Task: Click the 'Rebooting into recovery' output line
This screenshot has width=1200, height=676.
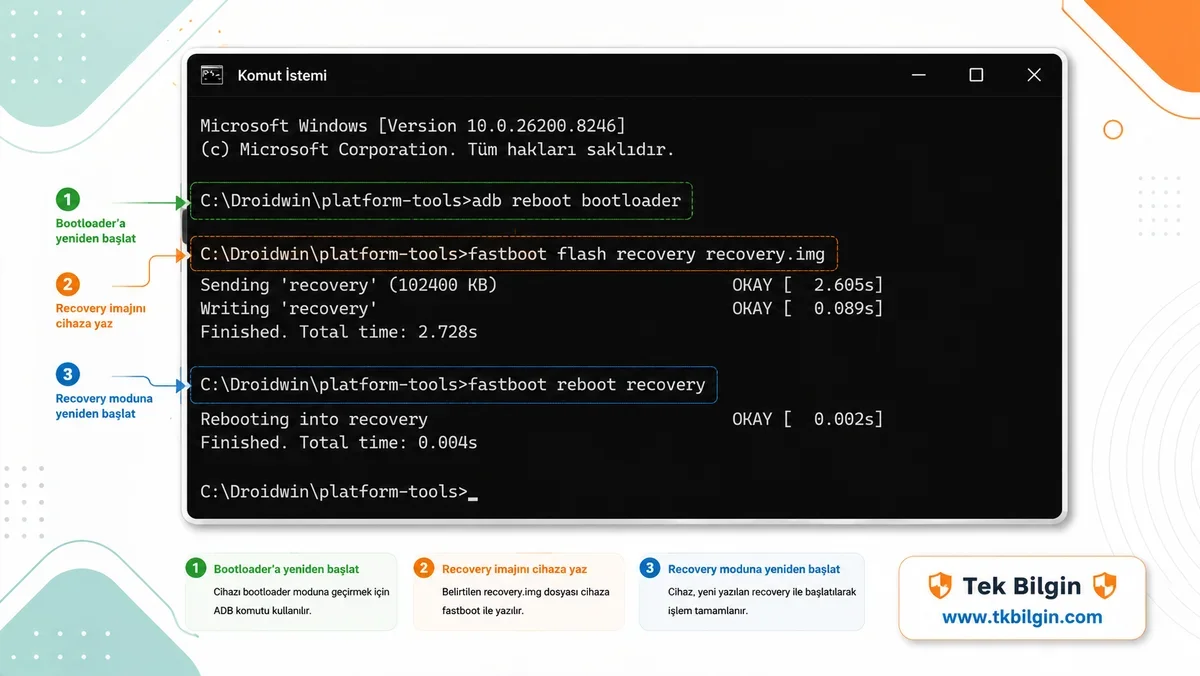Action: pos(314,419)
